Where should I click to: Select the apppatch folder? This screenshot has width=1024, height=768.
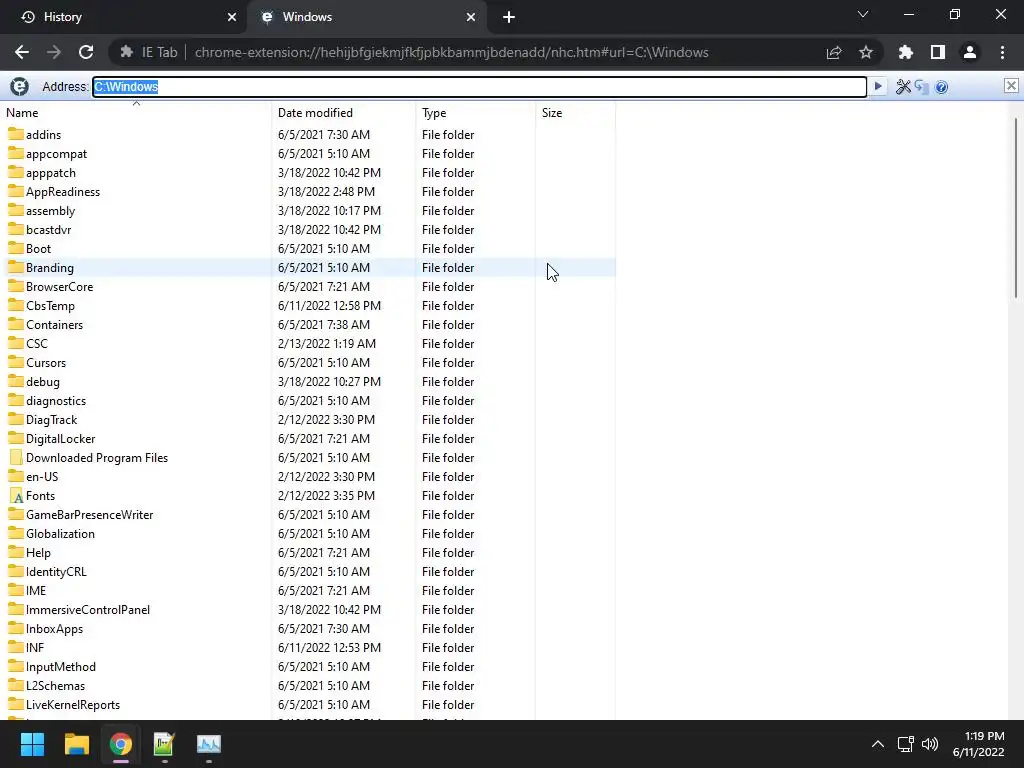point(51,173)
